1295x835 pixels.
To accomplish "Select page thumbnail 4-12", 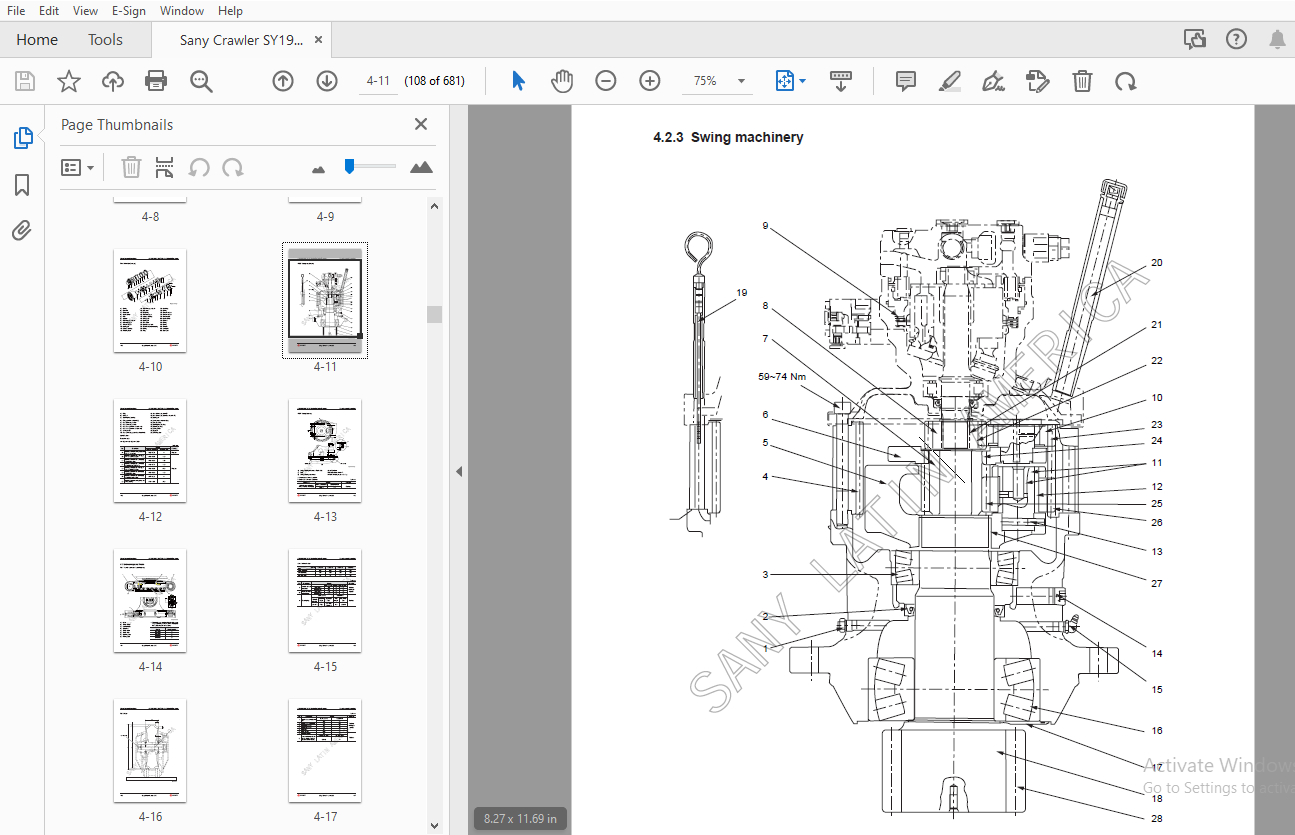I will 150,451.
